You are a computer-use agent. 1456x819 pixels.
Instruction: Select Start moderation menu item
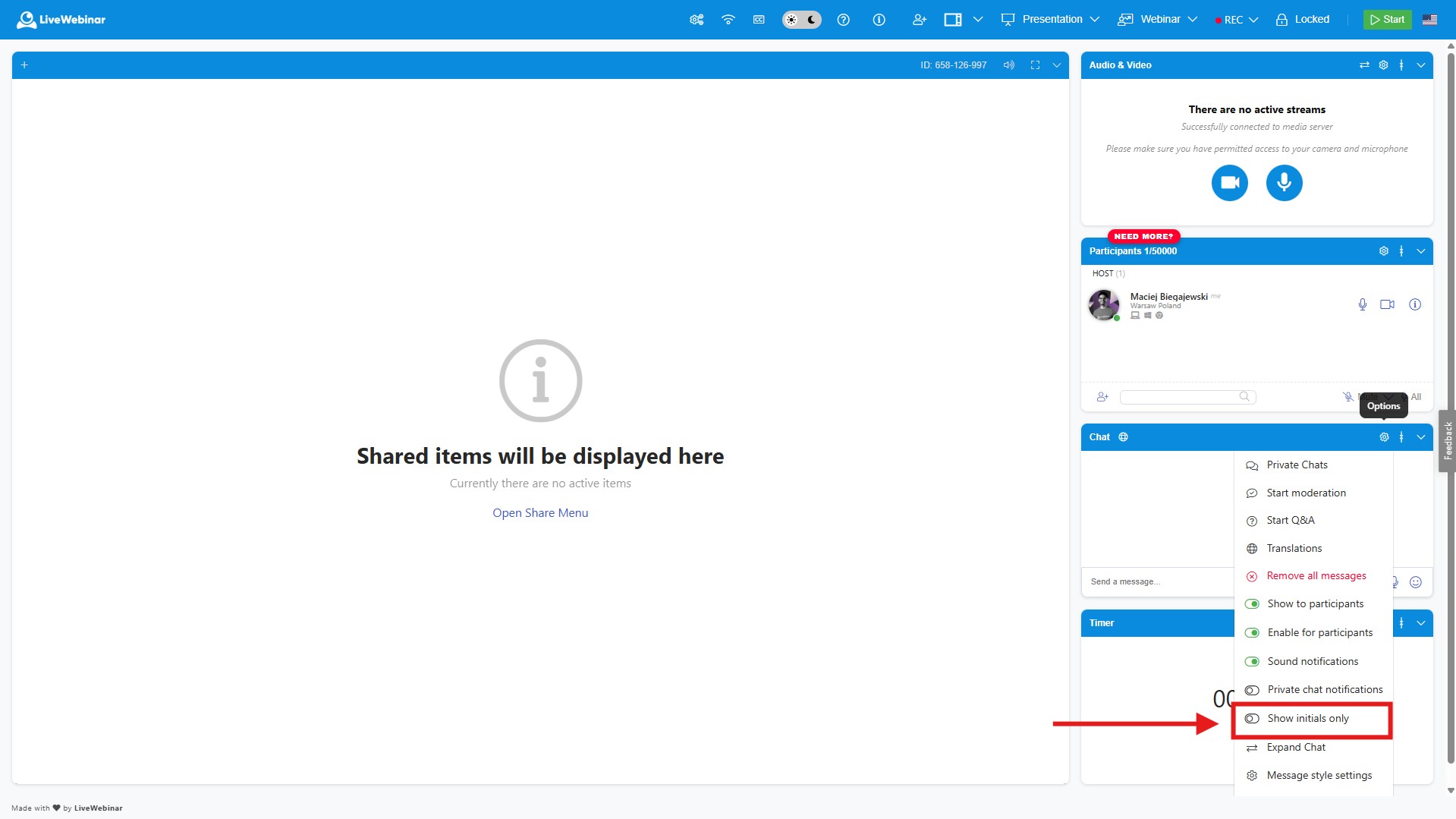click(1313, 493)
